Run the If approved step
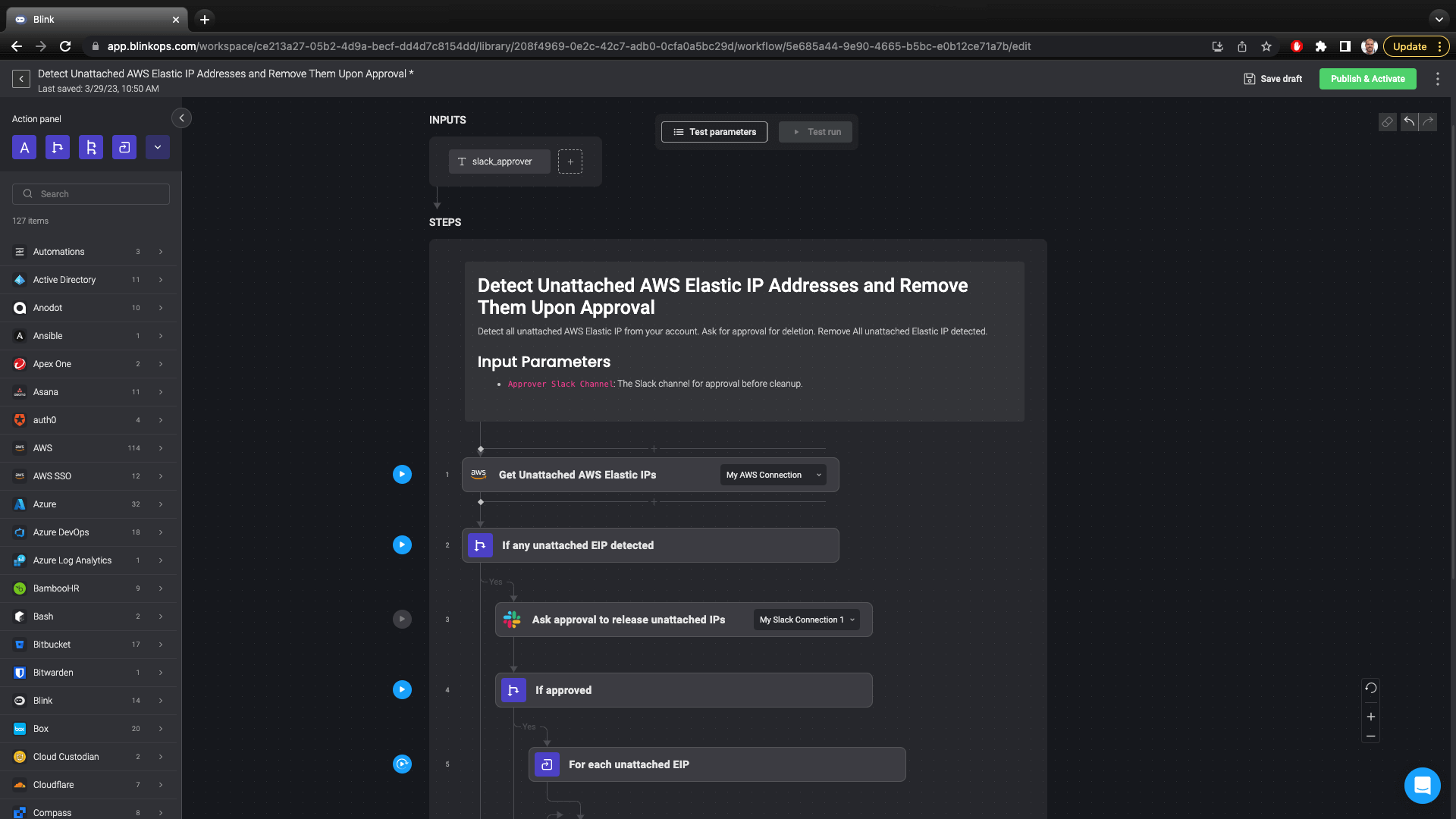 [x=402, y=689]
